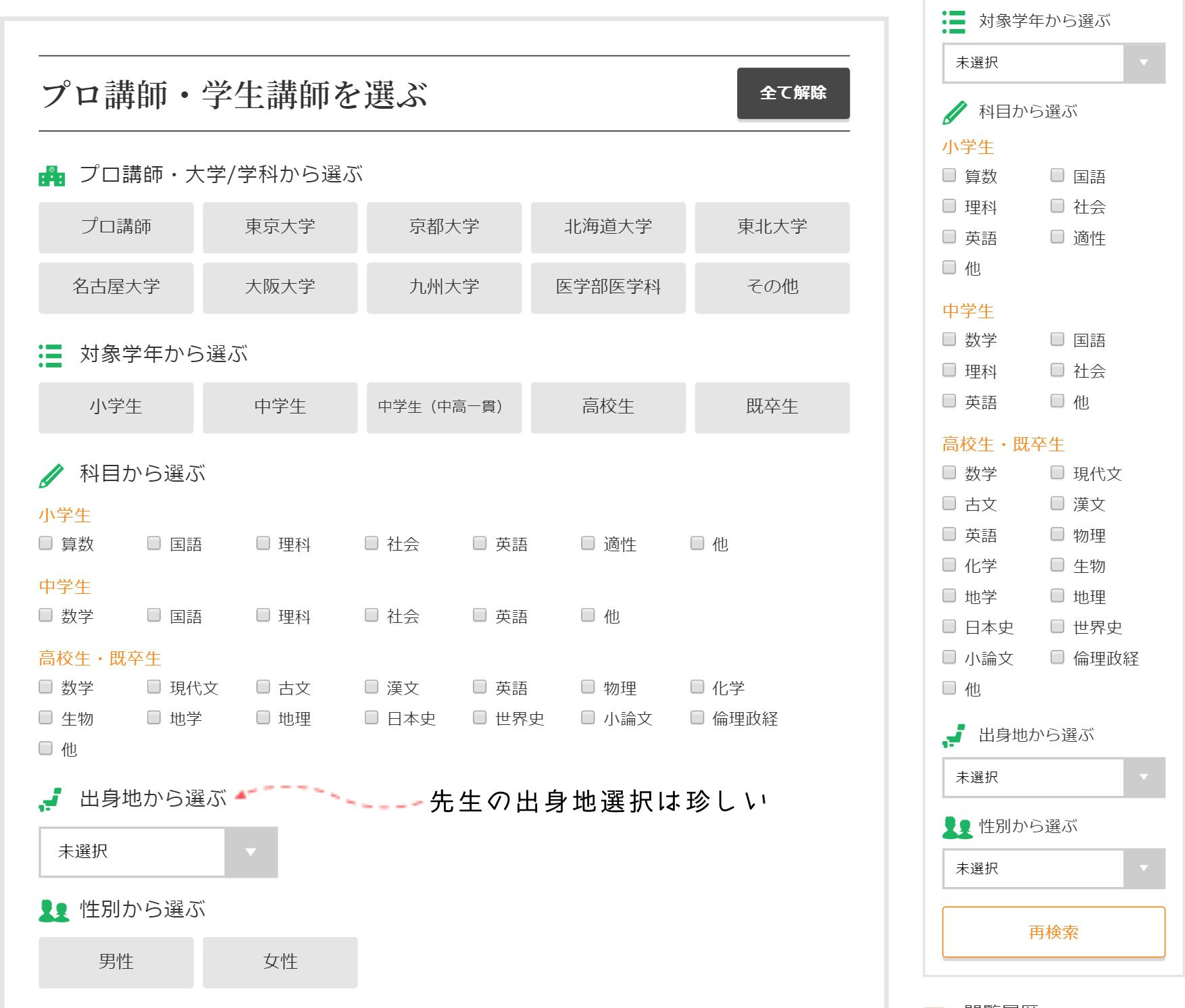Select プロ講師 option

(116, 228)
